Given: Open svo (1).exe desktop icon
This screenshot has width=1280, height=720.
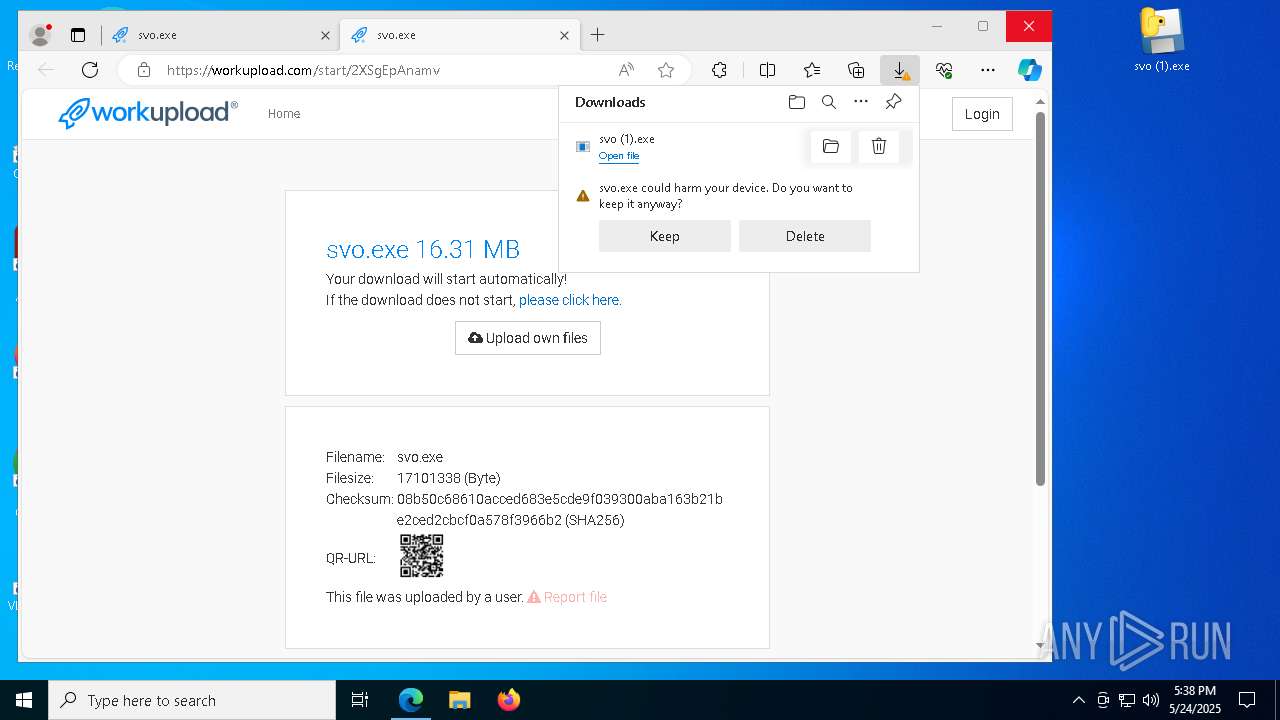Looking at the screenshot, I should click(1162, 41).
